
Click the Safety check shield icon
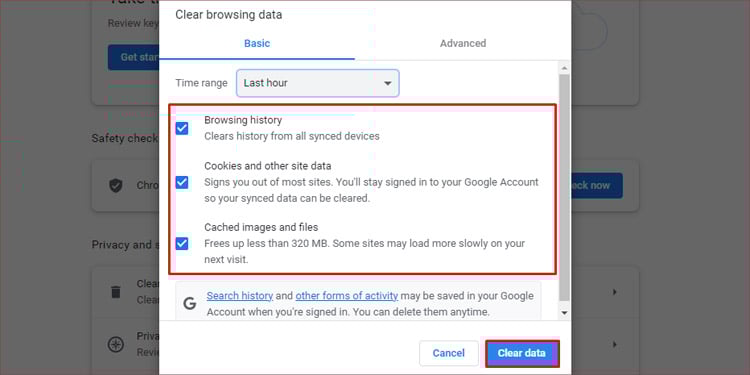coord(116,186)
